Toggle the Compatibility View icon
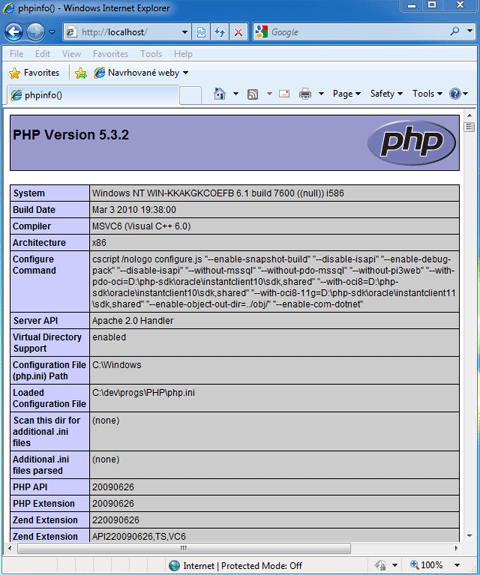 click(201, 32)
